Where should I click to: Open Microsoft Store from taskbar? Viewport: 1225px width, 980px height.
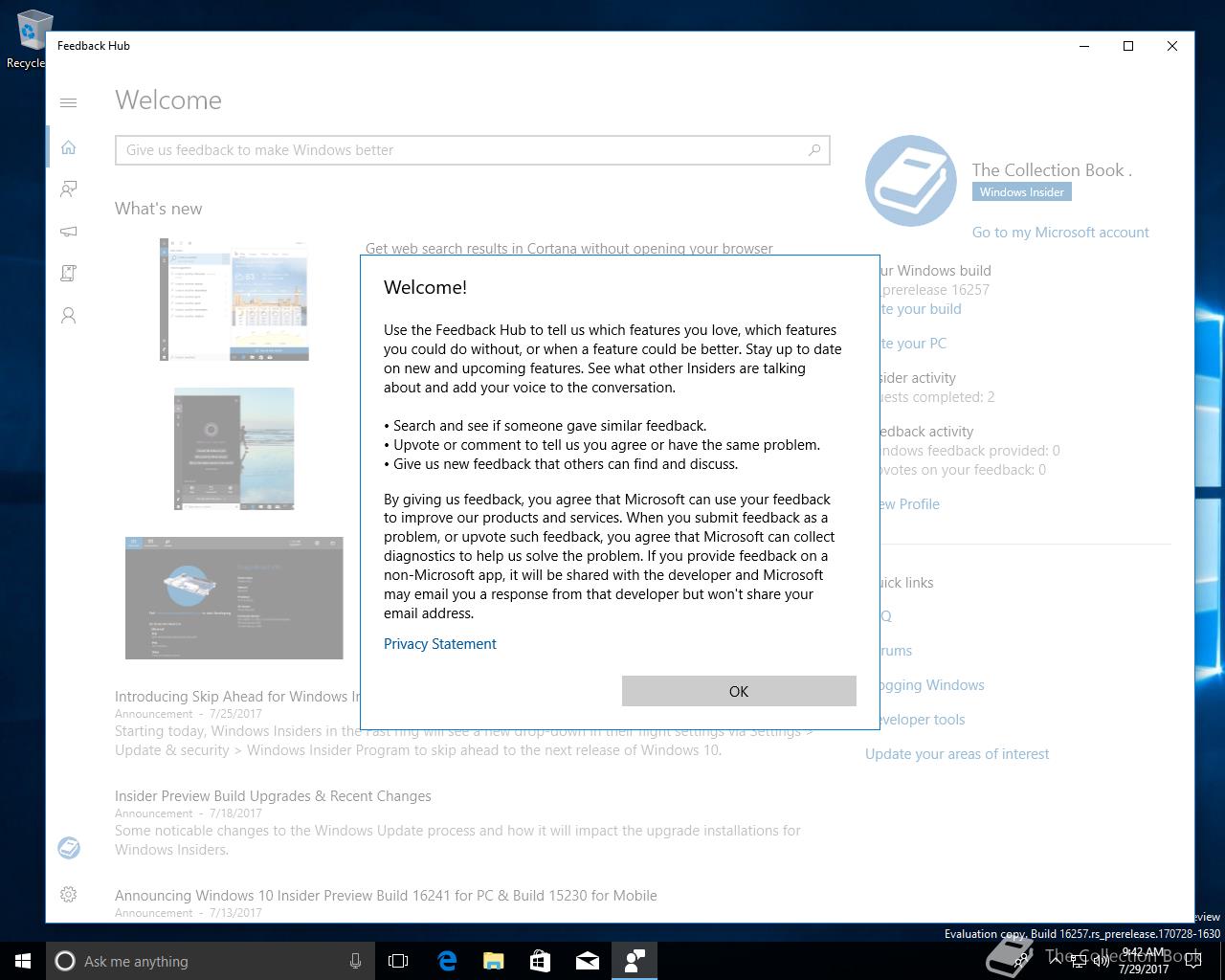(541, 961)
